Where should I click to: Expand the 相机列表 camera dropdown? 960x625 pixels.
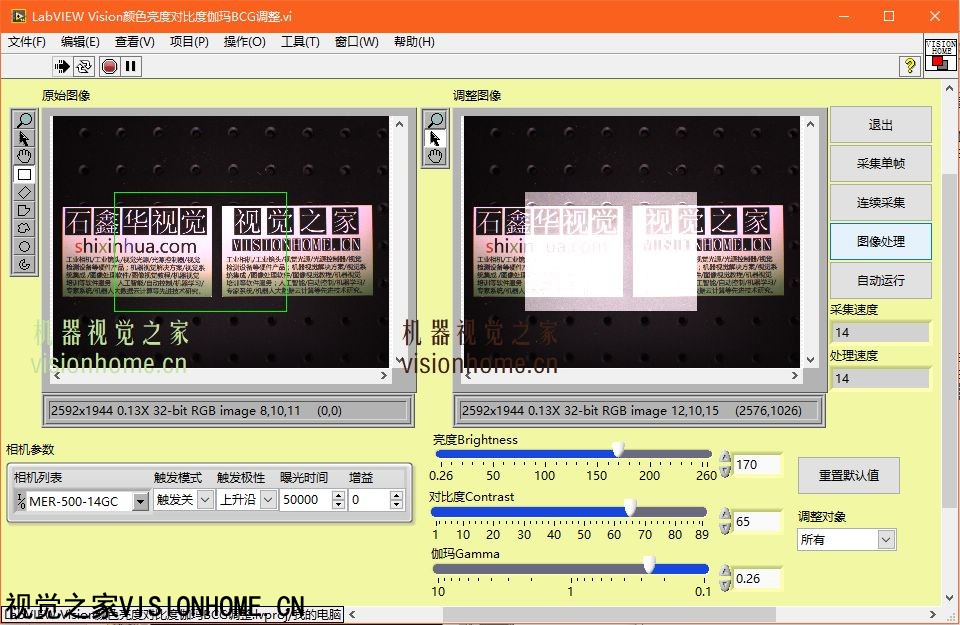[x=139, y=500]
